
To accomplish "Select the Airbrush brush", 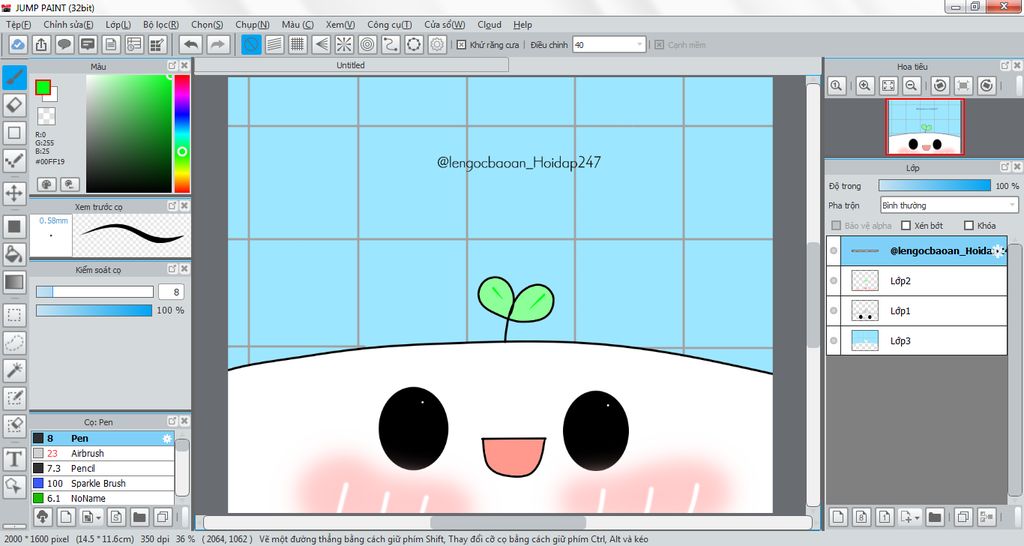I will tap(103, 453).
